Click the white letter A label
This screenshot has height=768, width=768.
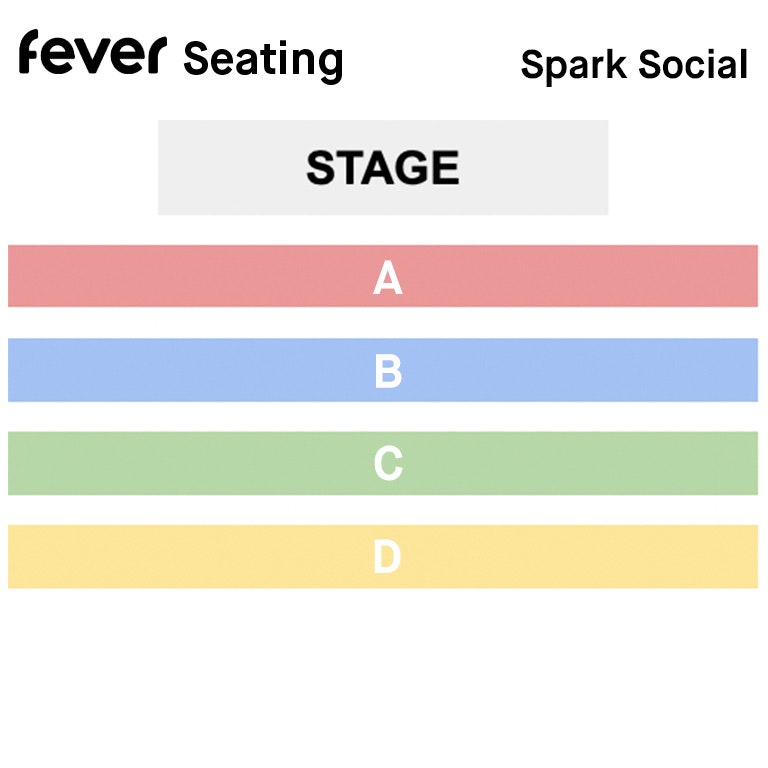(x=387, y=278)
